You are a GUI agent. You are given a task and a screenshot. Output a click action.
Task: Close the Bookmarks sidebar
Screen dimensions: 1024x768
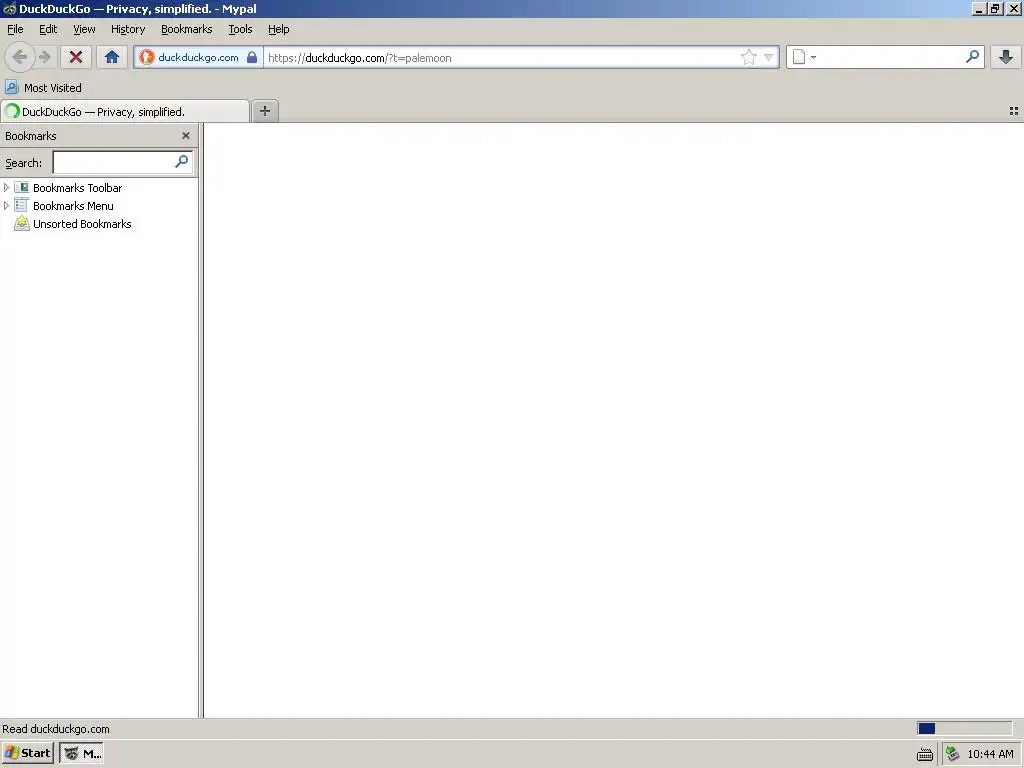(x=186, y=136)
